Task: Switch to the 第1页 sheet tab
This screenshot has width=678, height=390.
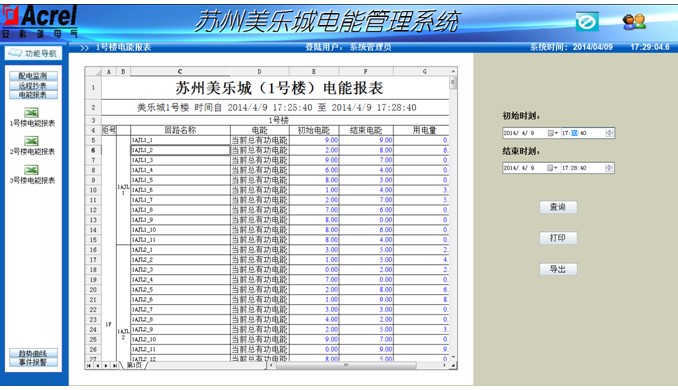Action: click(x=134, y=366)
